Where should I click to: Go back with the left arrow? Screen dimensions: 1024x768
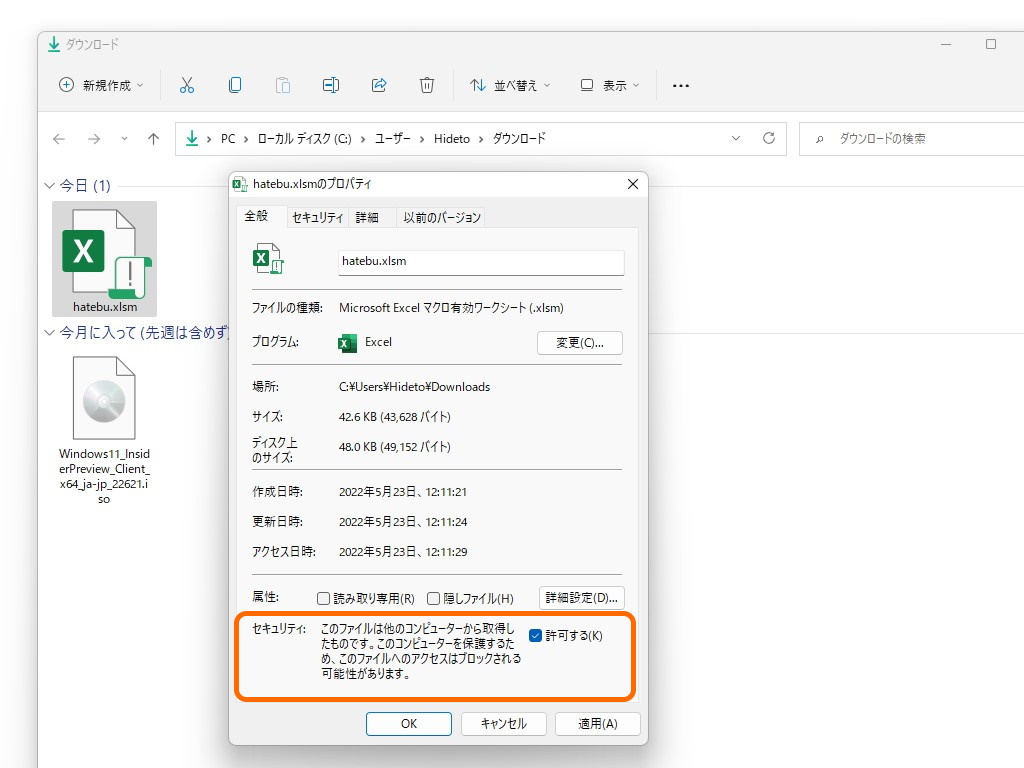[59, 138]
